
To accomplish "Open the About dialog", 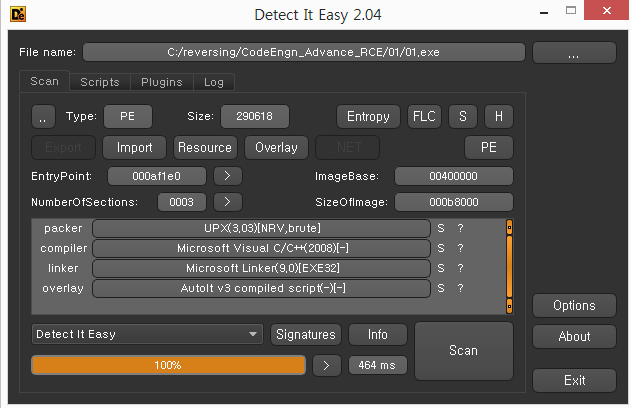I will point(574,337).
